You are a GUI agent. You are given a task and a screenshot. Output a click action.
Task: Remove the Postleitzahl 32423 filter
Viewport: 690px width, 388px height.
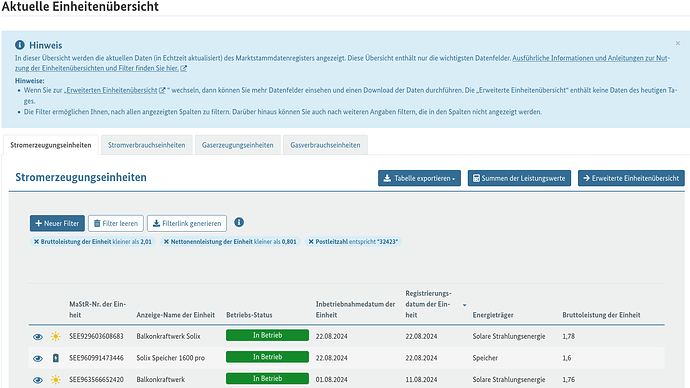(x=311, y=242)
